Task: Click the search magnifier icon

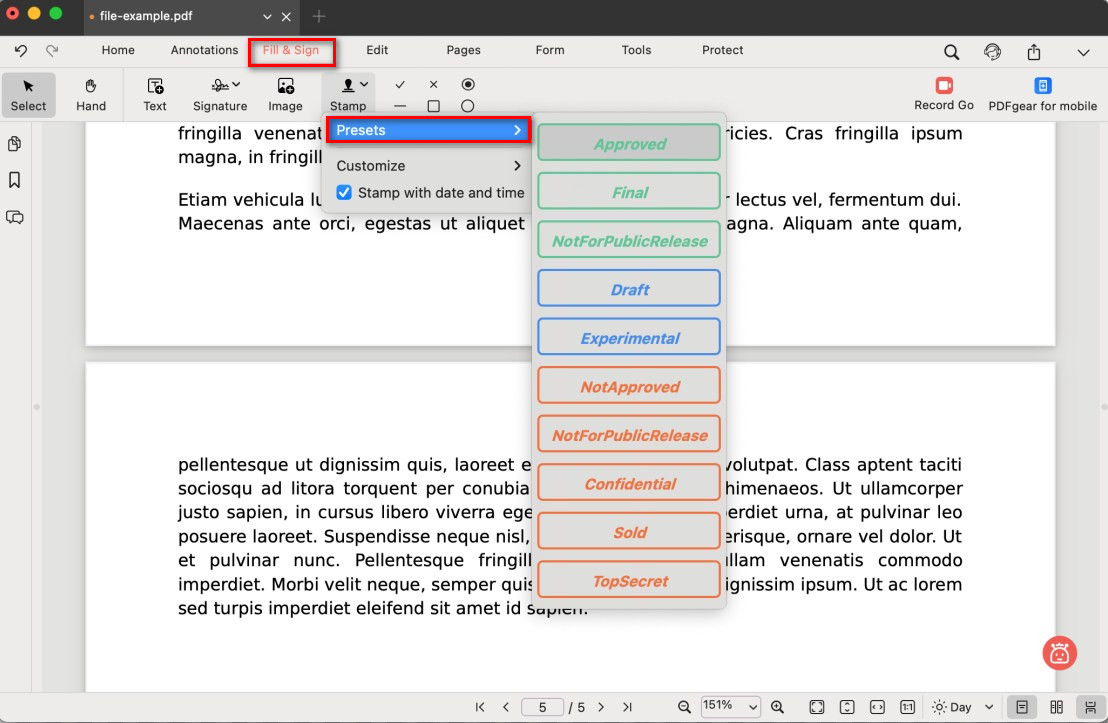Action: 951,52
